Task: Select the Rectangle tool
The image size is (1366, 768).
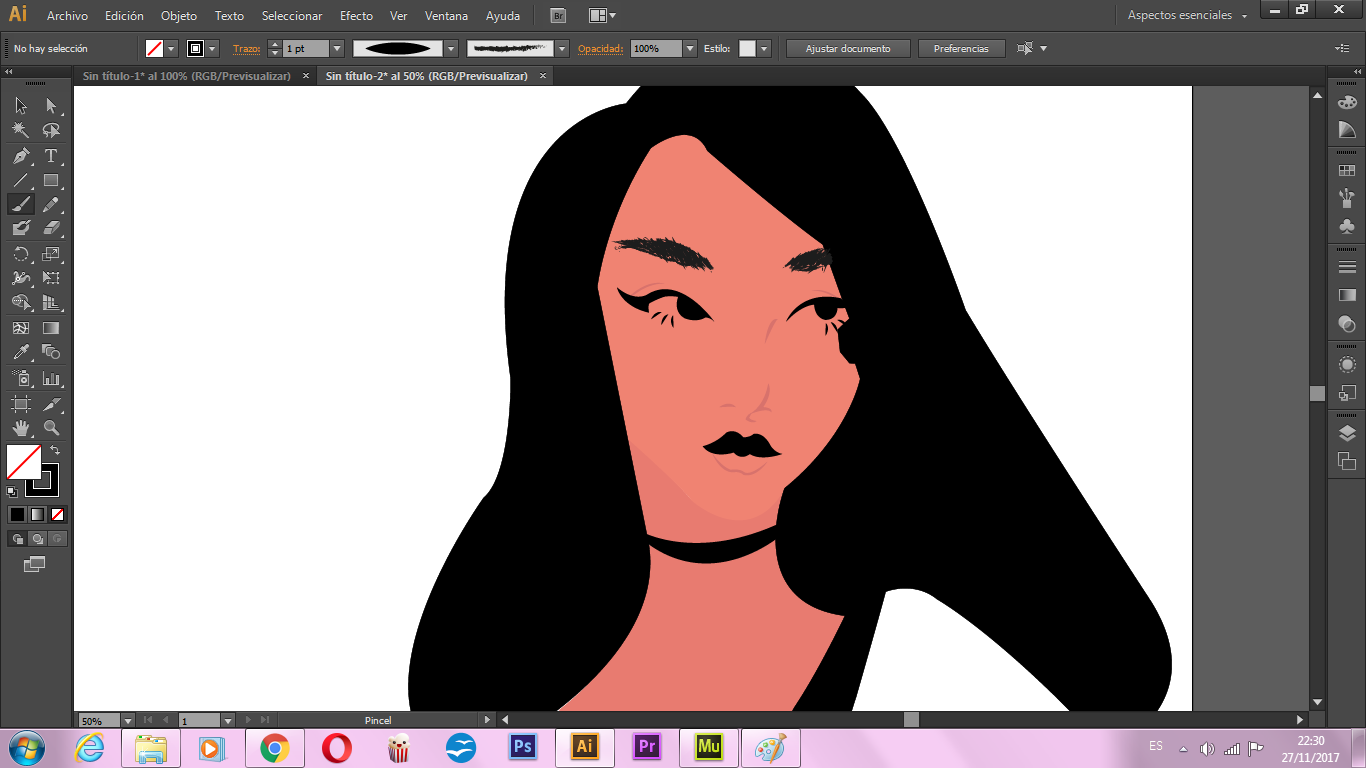Action: 51,180
